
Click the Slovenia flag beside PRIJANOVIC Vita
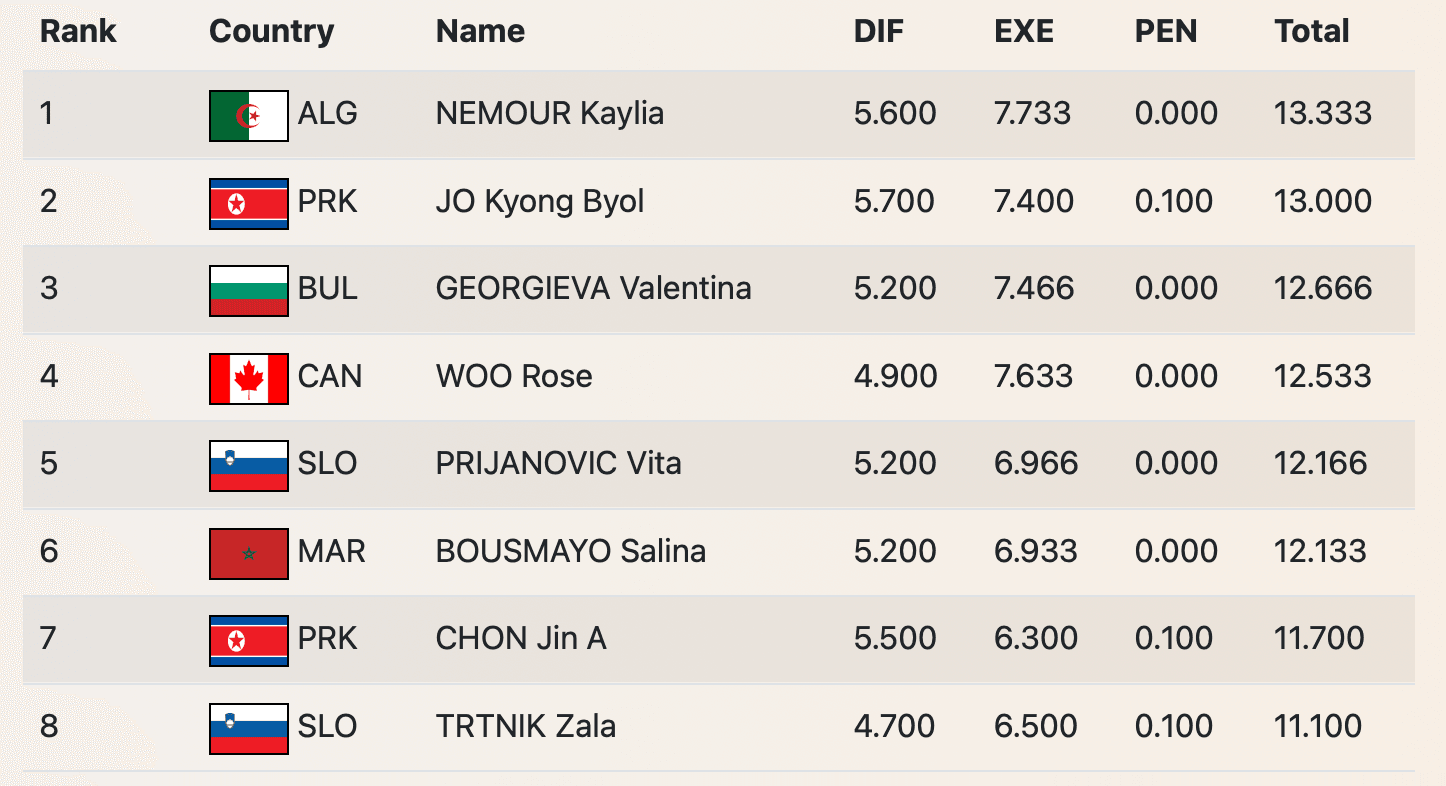(249, 465)
